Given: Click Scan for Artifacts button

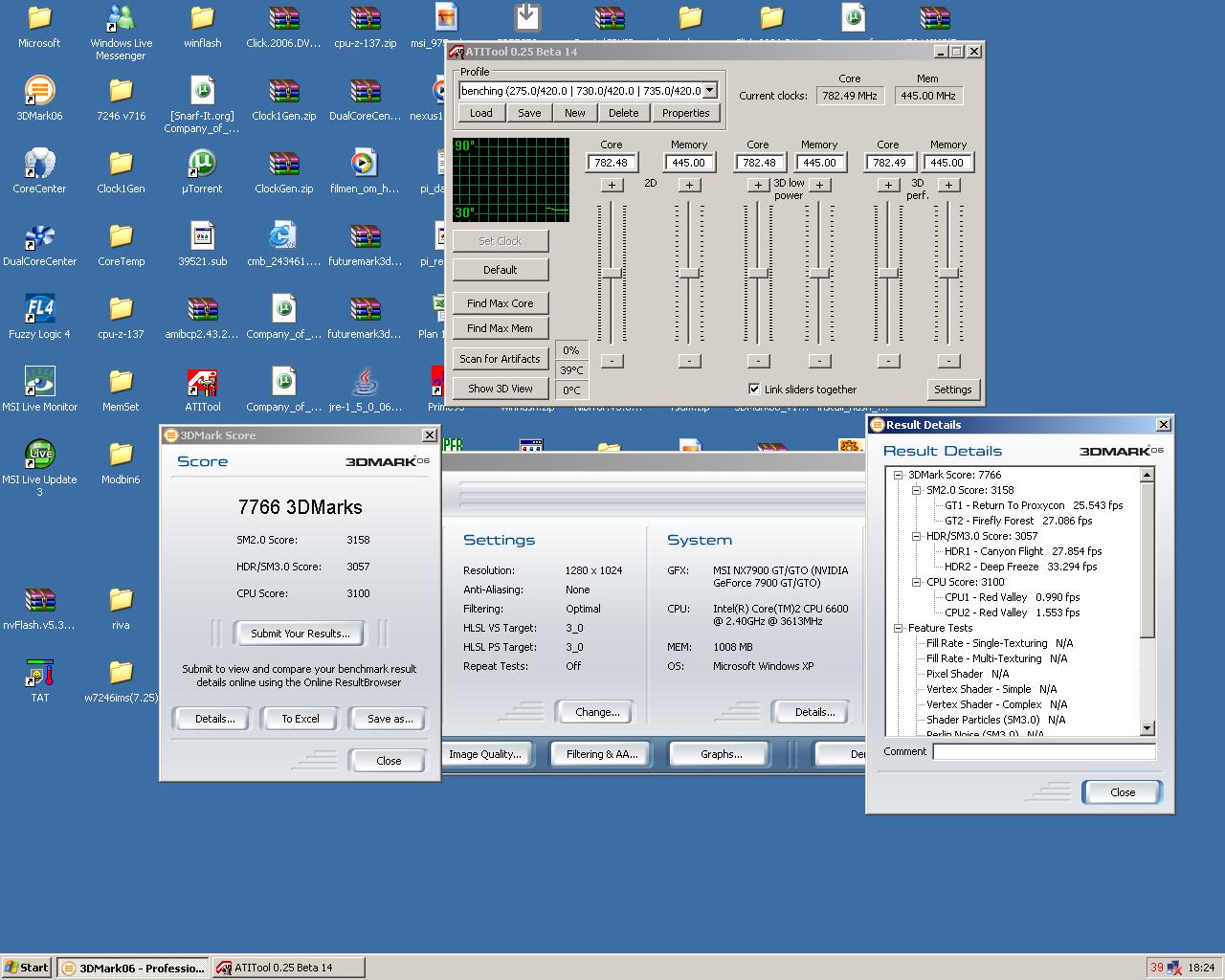Looking at the screenshot, I should (501, 359).
